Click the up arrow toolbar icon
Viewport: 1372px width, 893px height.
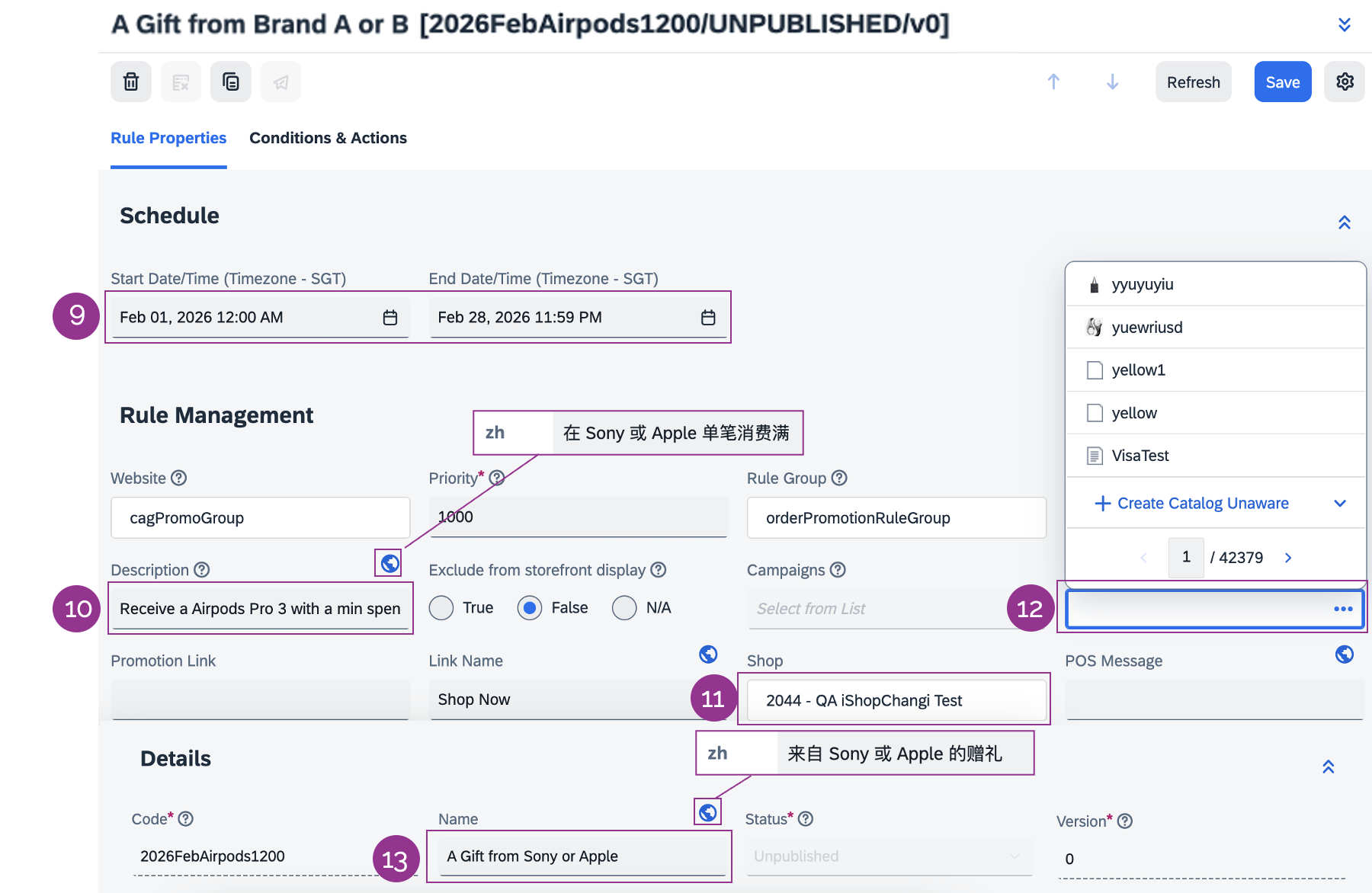click(1053, 82)
